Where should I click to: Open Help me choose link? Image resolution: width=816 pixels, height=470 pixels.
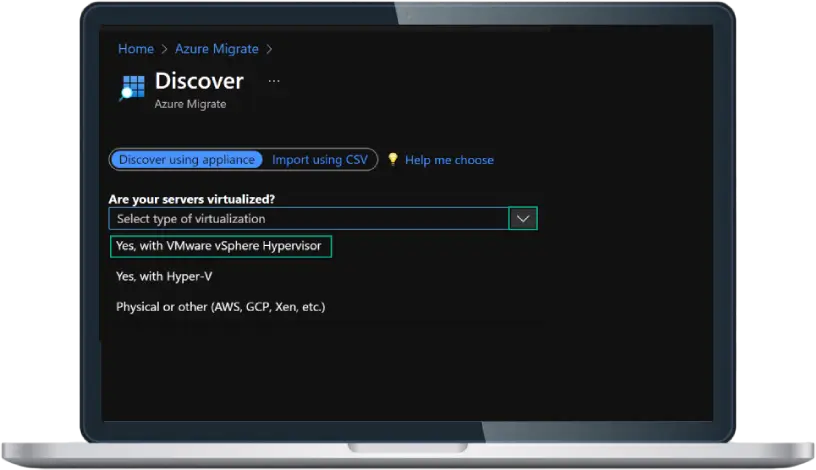(x=449, y=160)
